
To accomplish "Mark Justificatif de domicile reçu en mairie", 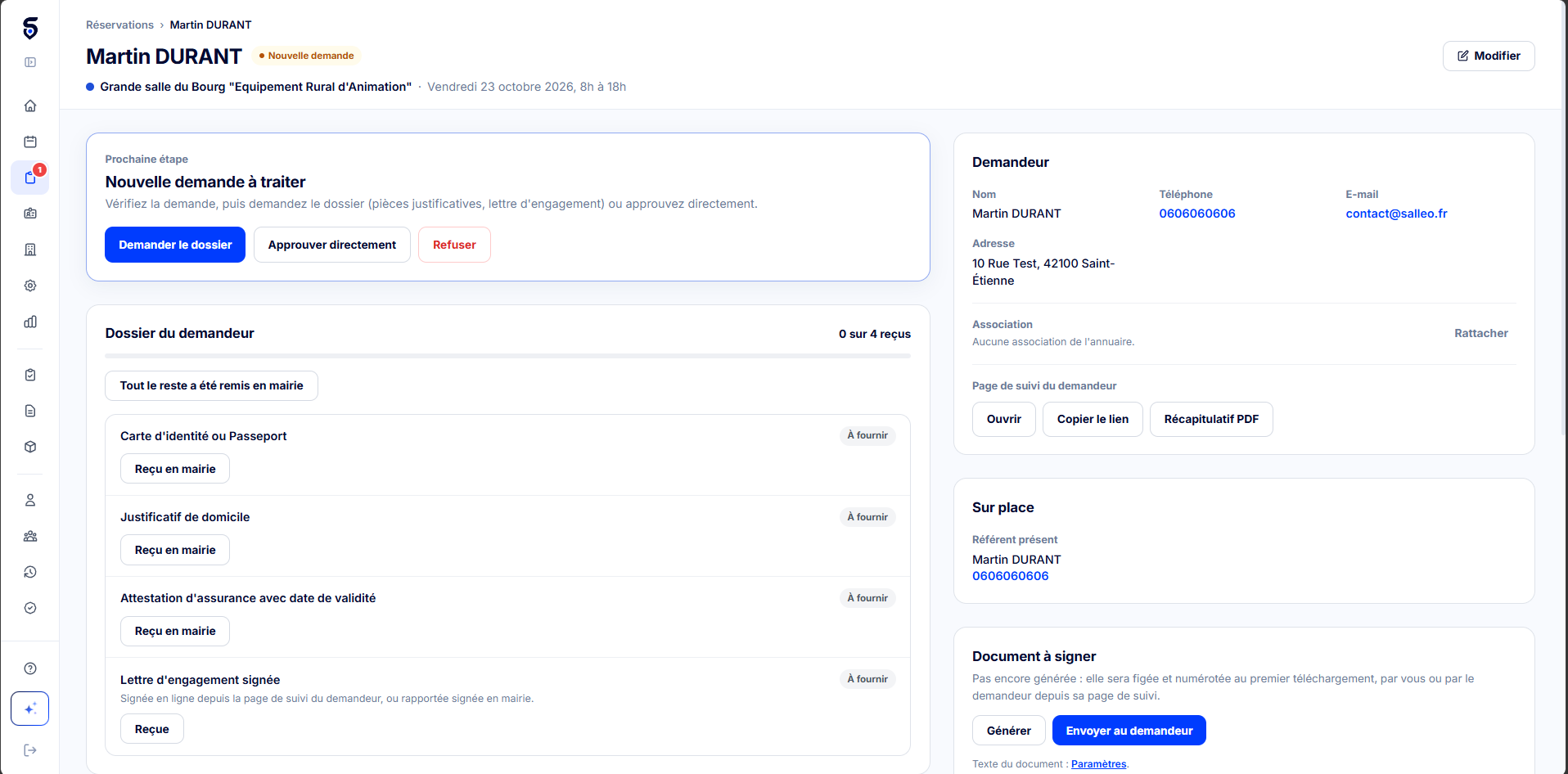I will 175,550.
